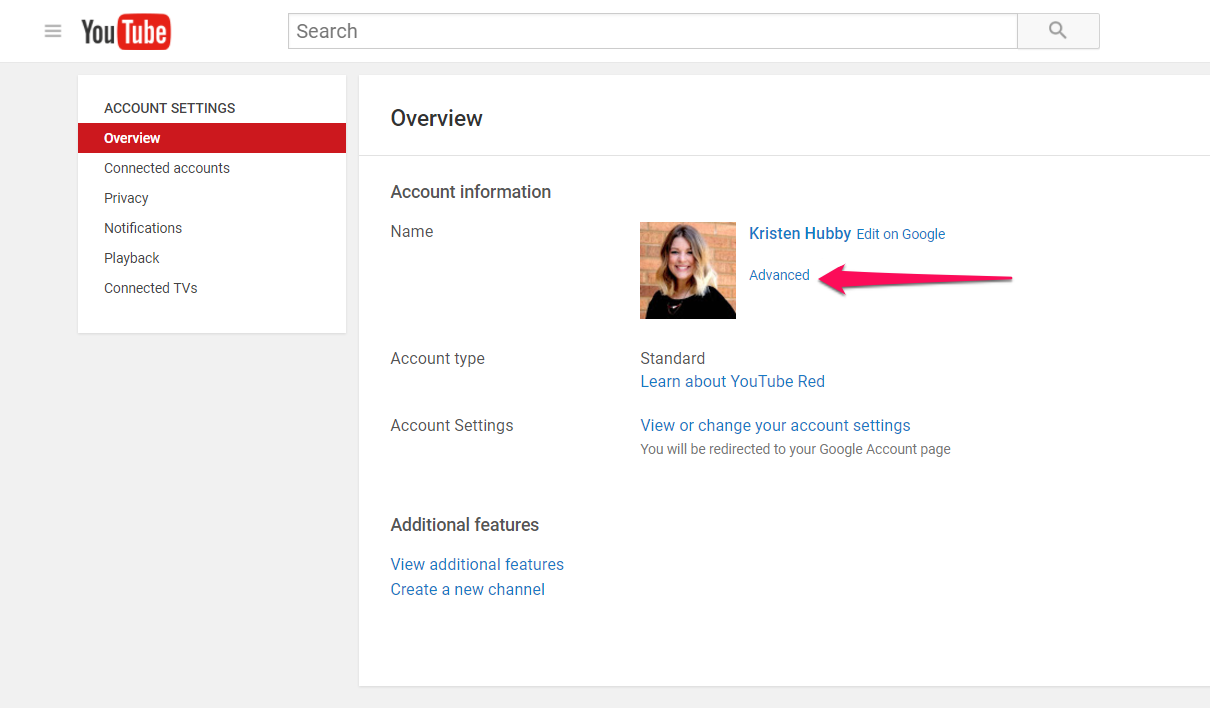The image size is (1210, 708).
Task: Click the Overview page heading
Action: 437,118
